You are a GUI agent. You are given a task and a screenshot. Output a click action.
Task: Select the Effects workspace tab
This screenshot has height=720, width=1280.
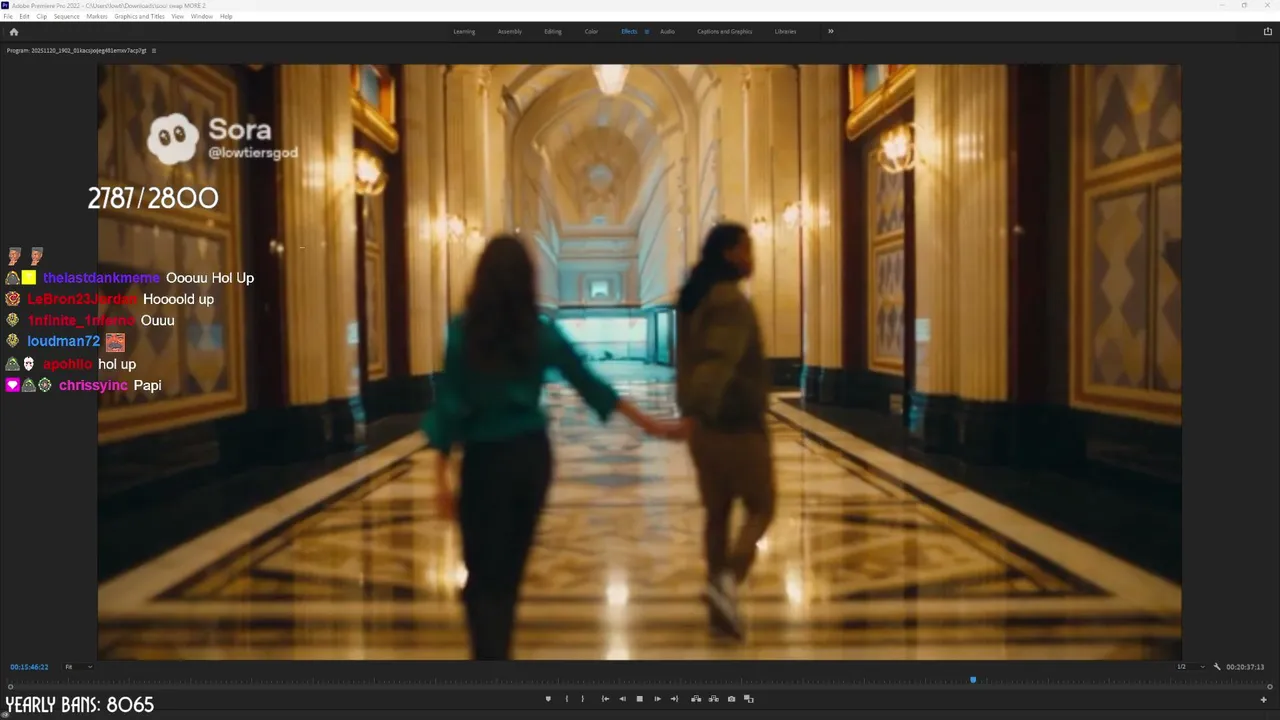629,31
